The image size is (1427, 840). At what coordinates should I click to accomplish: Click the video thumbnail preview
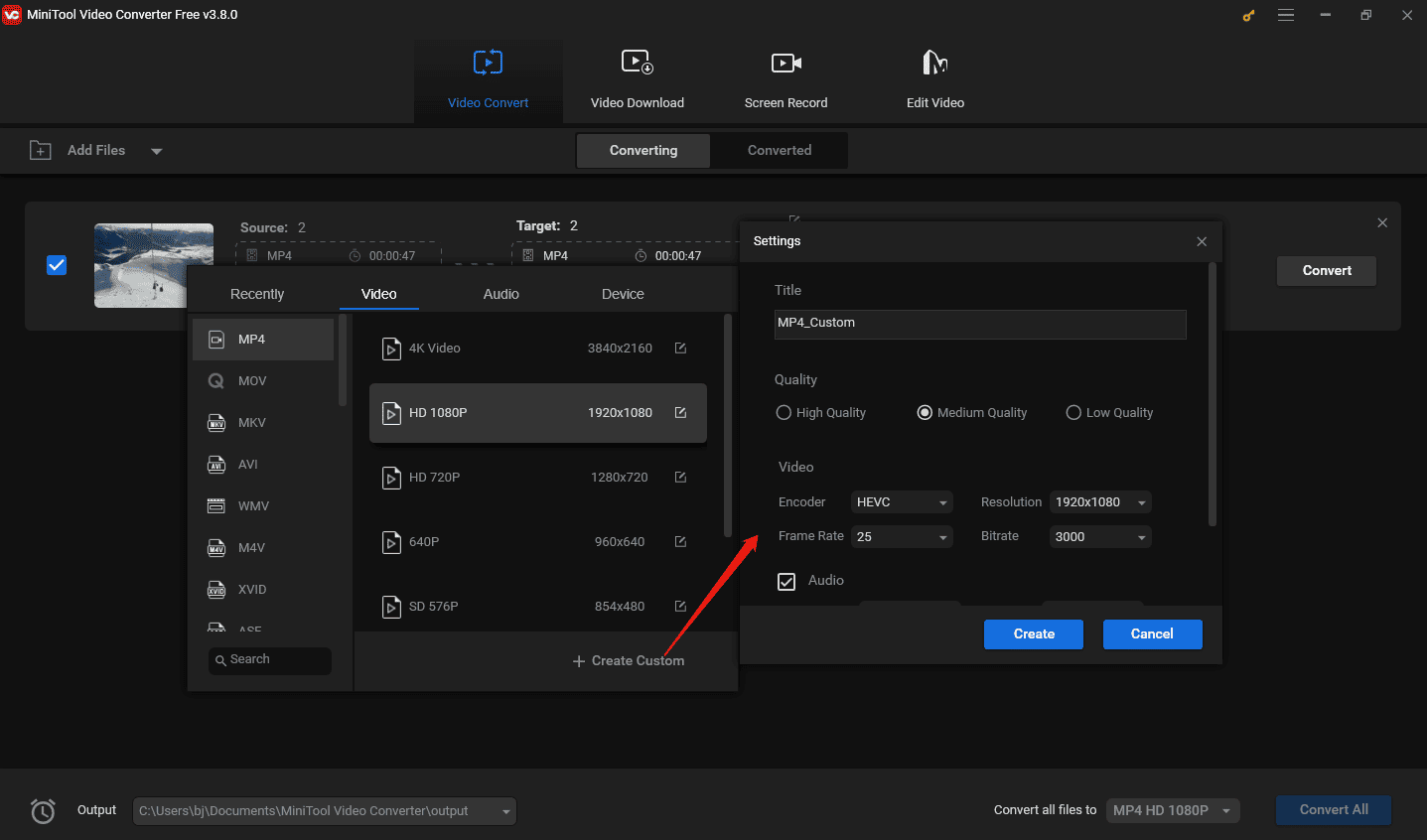(154, 265)
